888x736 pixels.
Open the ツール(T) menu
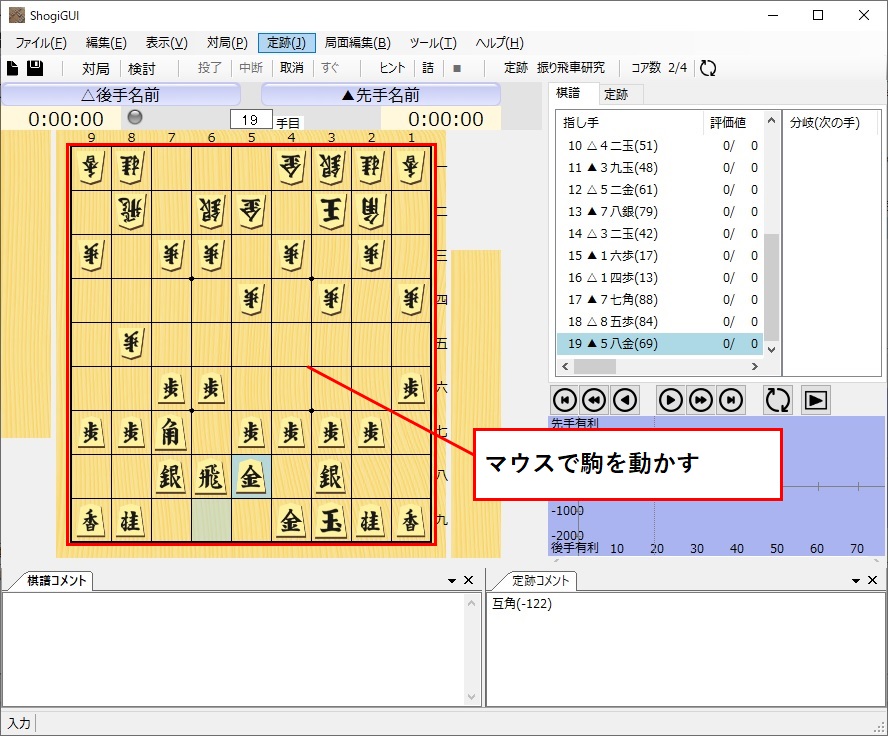click(433, 43)
